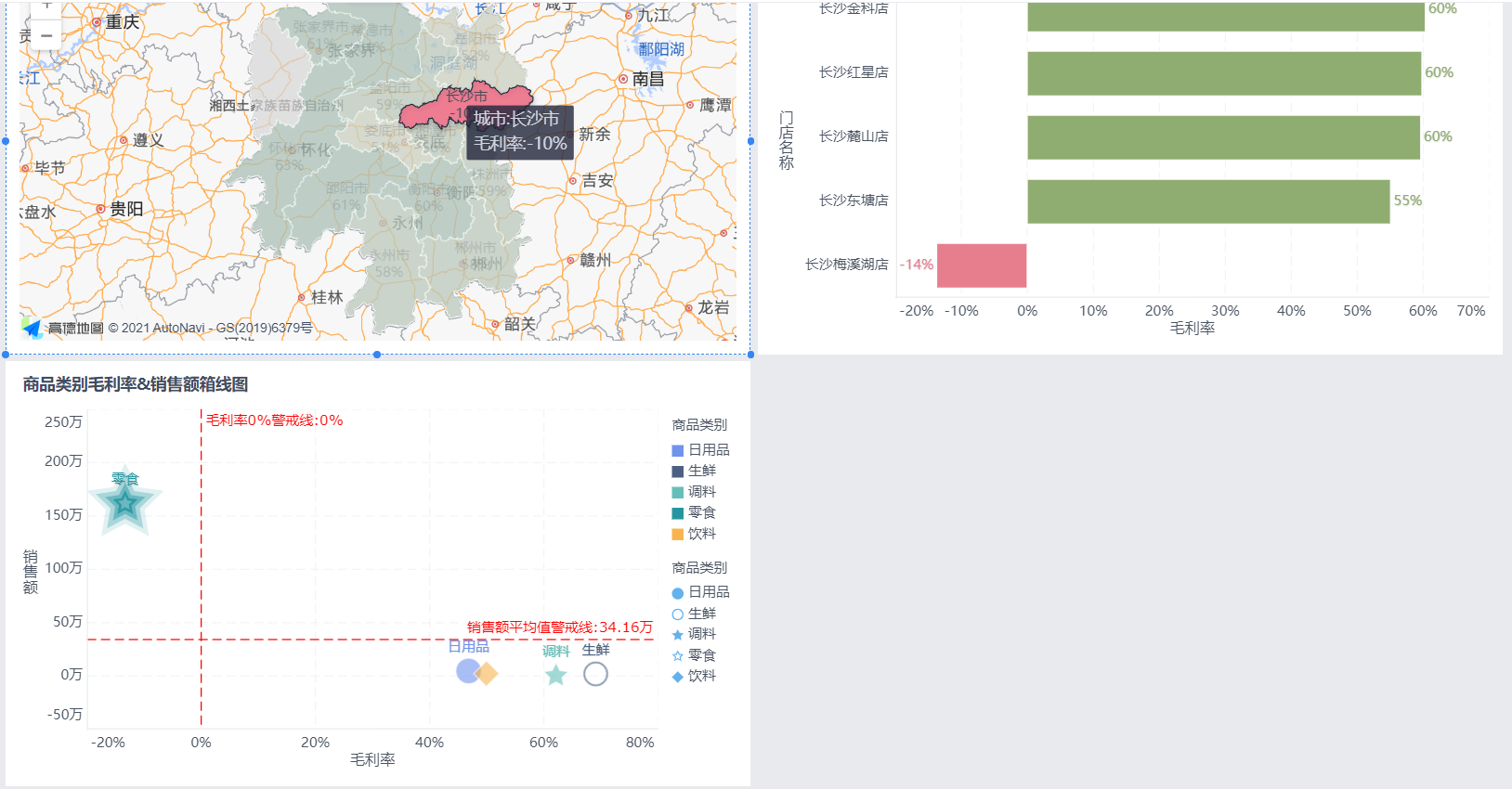Image resolution: width=1512 pixels, height=789 pixels.
Task: Click the 商品类别毛利率&销售额箱线图 chart title
Action: (136, 384)
